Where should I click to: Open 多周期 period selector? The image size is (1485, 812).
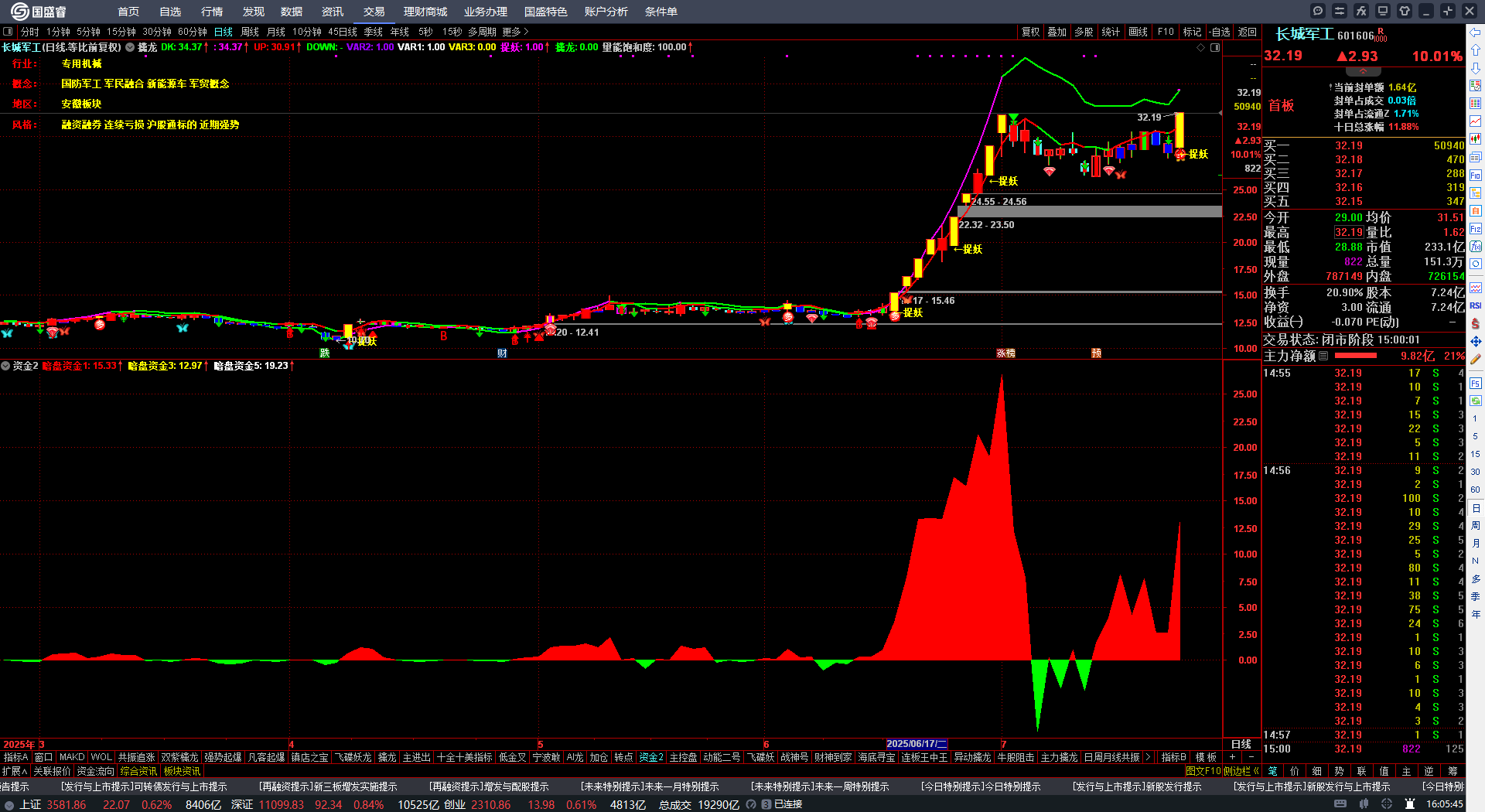click(x=482, y=32)
